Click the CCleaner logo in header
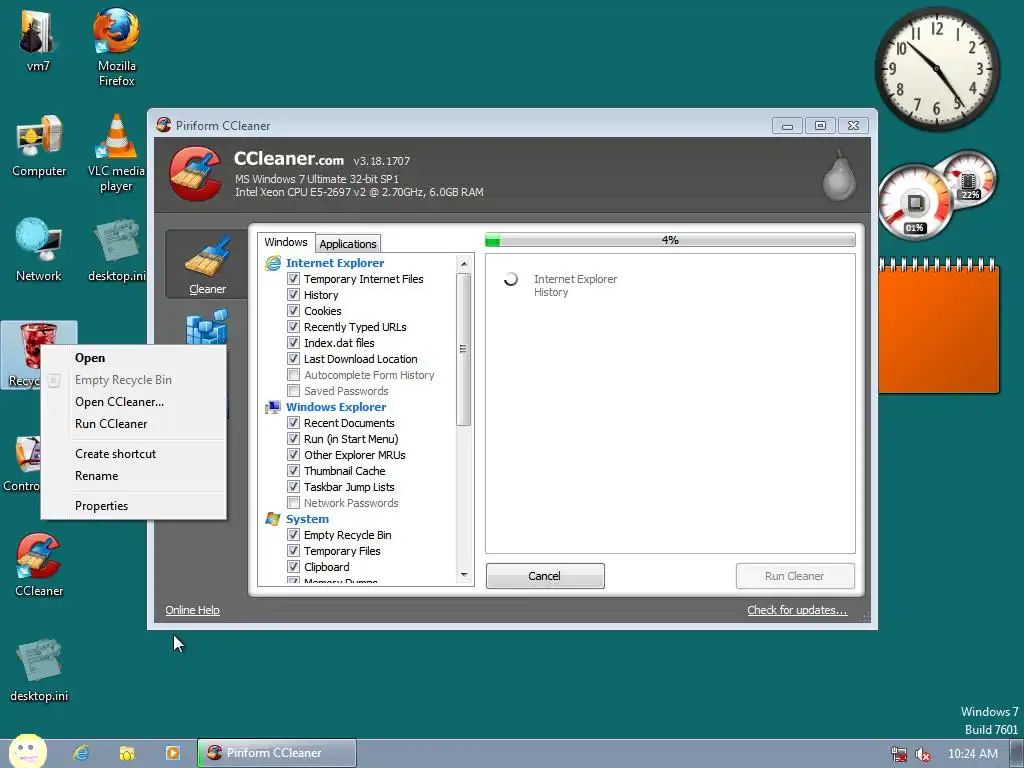Image resolution: width=1024 pixels, height=768 pixels. tap(195, 173)
